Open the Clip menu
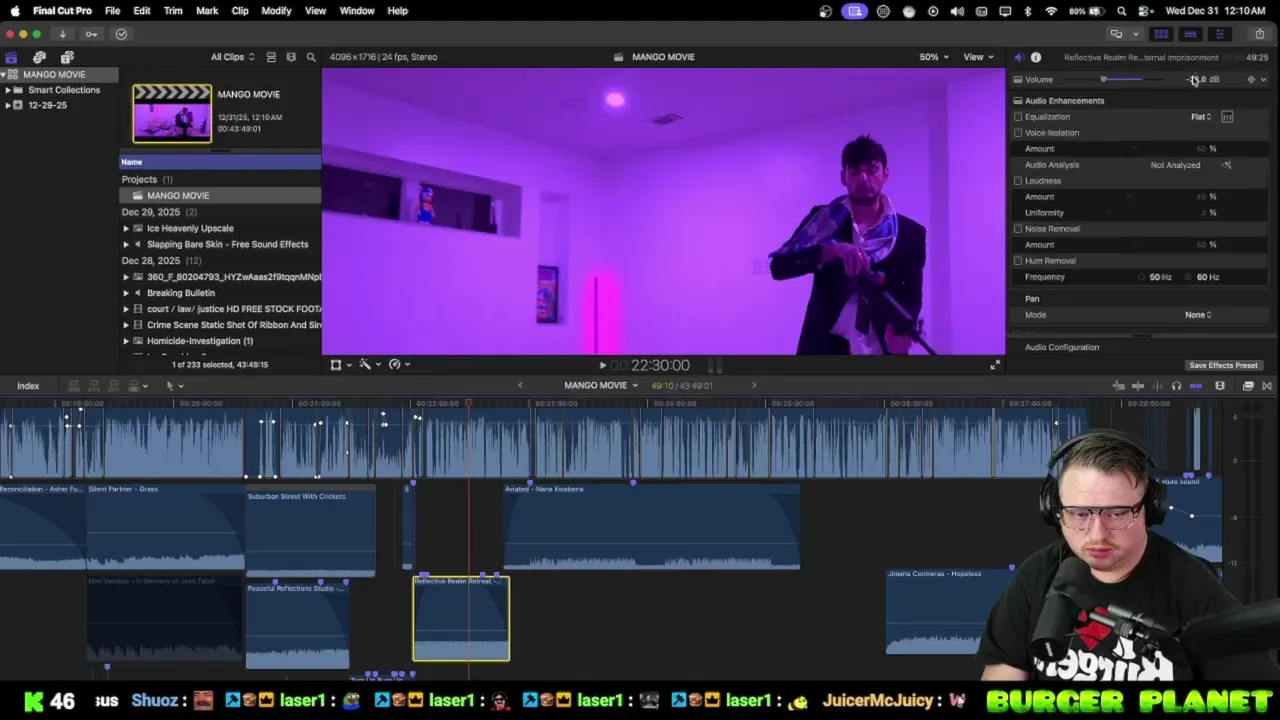The width and height of the screenshot is (1280, 720). coord(240,11)
